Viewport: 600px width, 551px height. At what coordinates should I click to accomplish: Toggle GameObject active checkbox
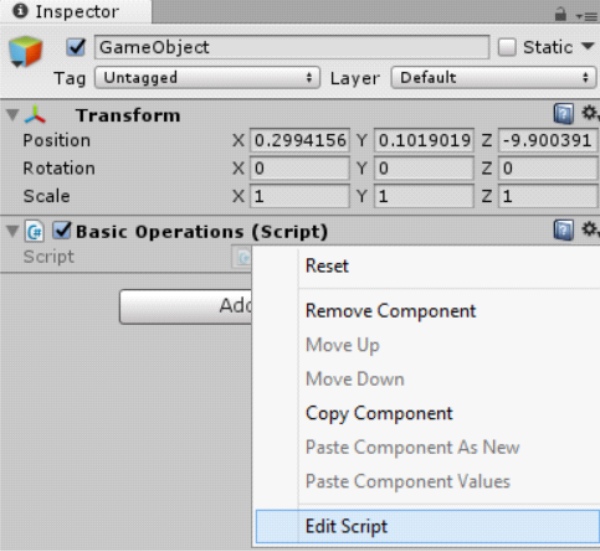coord(76,47)
